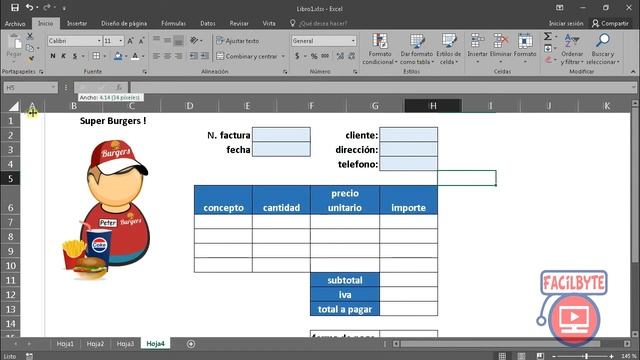Viewport: 640px width, 360px height.
Task: Click the decrease indent icon
Action: click(193, 56)
